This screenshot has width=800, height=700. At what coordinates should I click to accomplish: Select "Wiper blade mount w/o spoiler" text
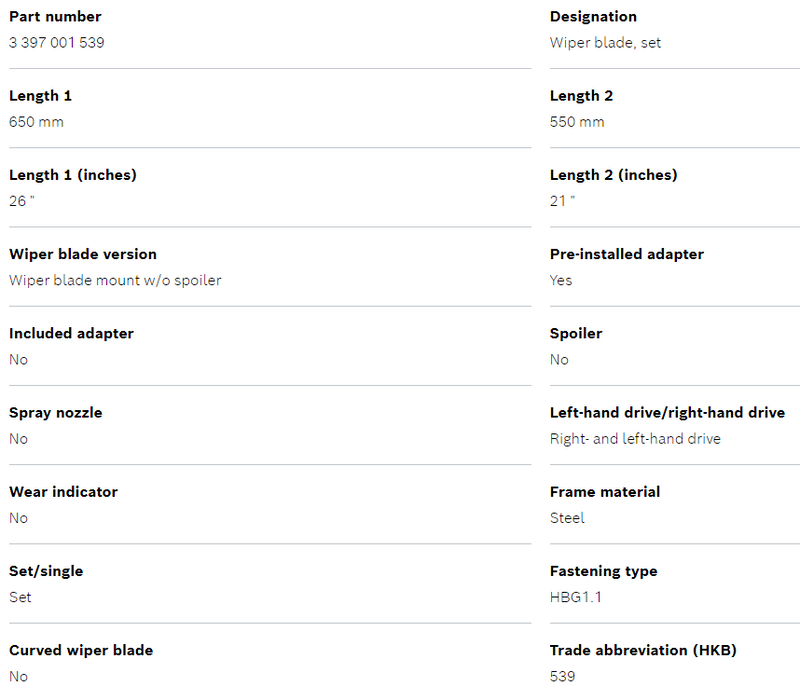pos(115,280)
